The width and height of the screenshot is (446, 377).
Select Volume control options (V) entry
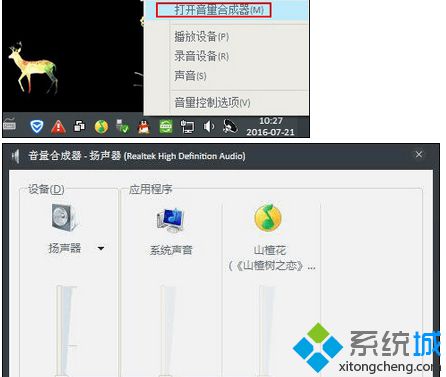click(212, 102)
